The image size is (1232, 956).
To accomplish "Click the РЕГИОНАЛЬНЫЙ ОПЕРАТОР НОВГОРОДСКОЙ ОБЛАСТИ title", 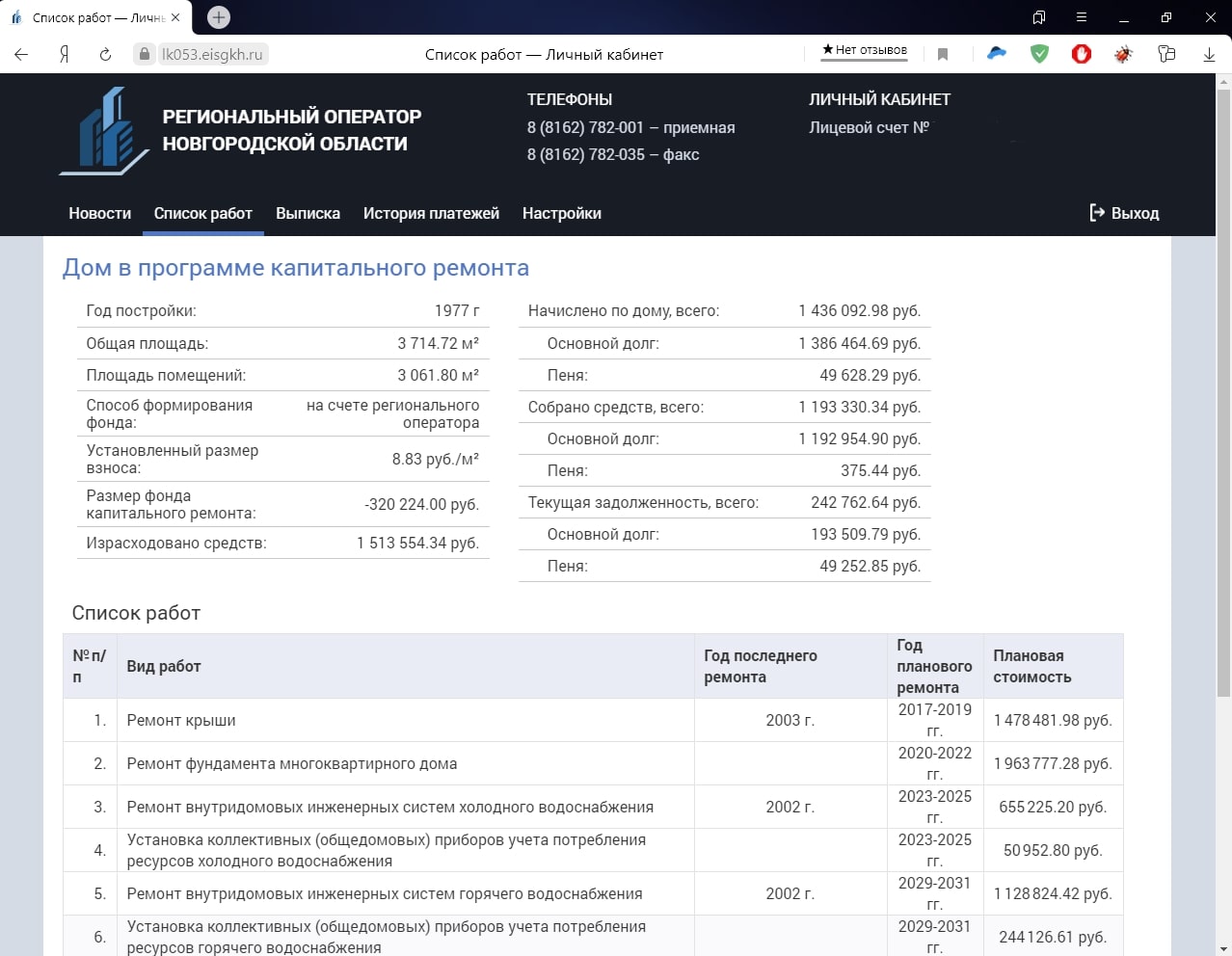I will [x=292, y=130].
